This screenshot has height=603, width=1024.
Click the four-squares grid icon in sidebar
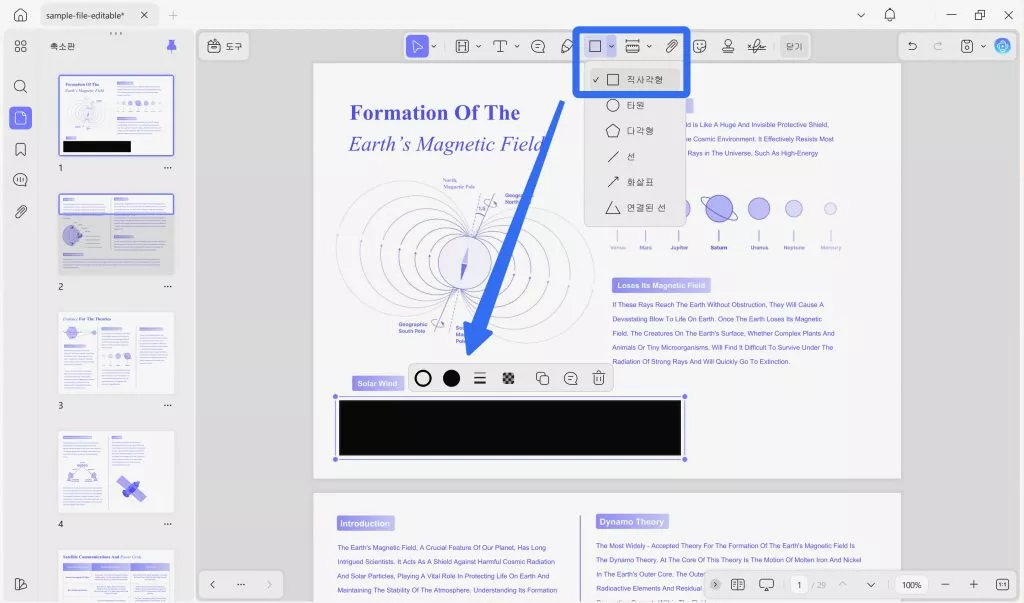21,46
